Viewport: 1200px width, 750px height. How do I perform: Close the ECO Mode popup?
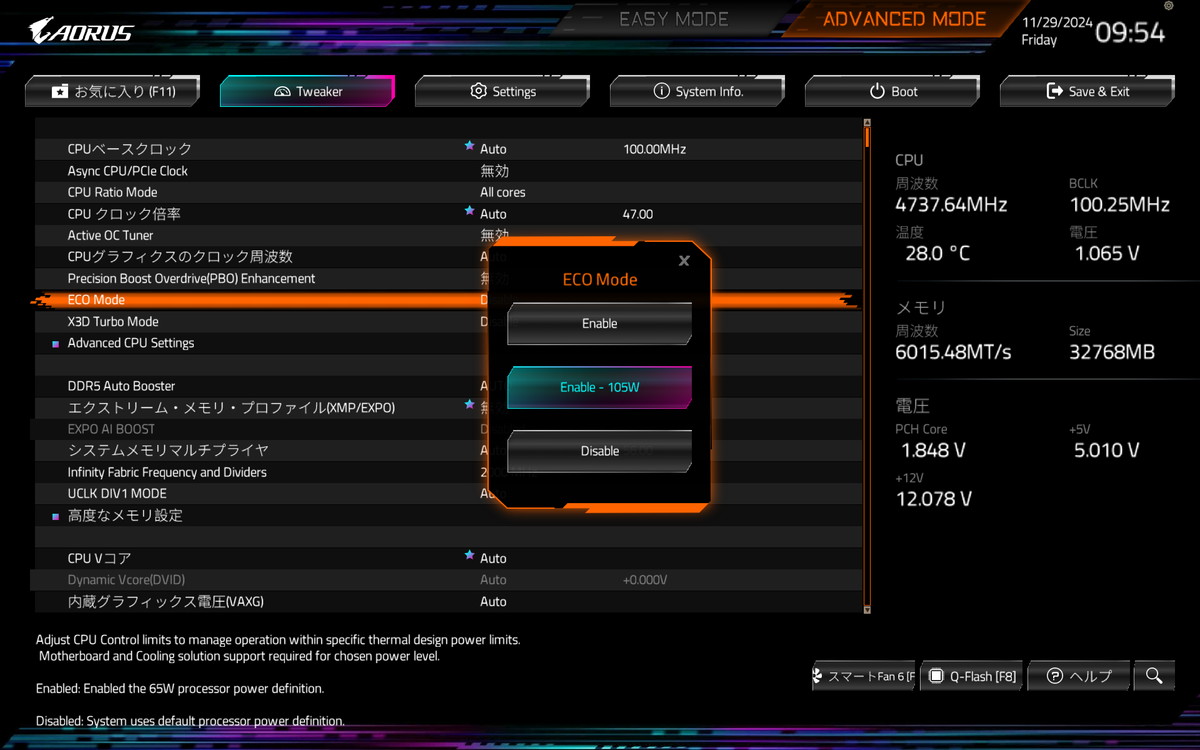tap(684, 261)
